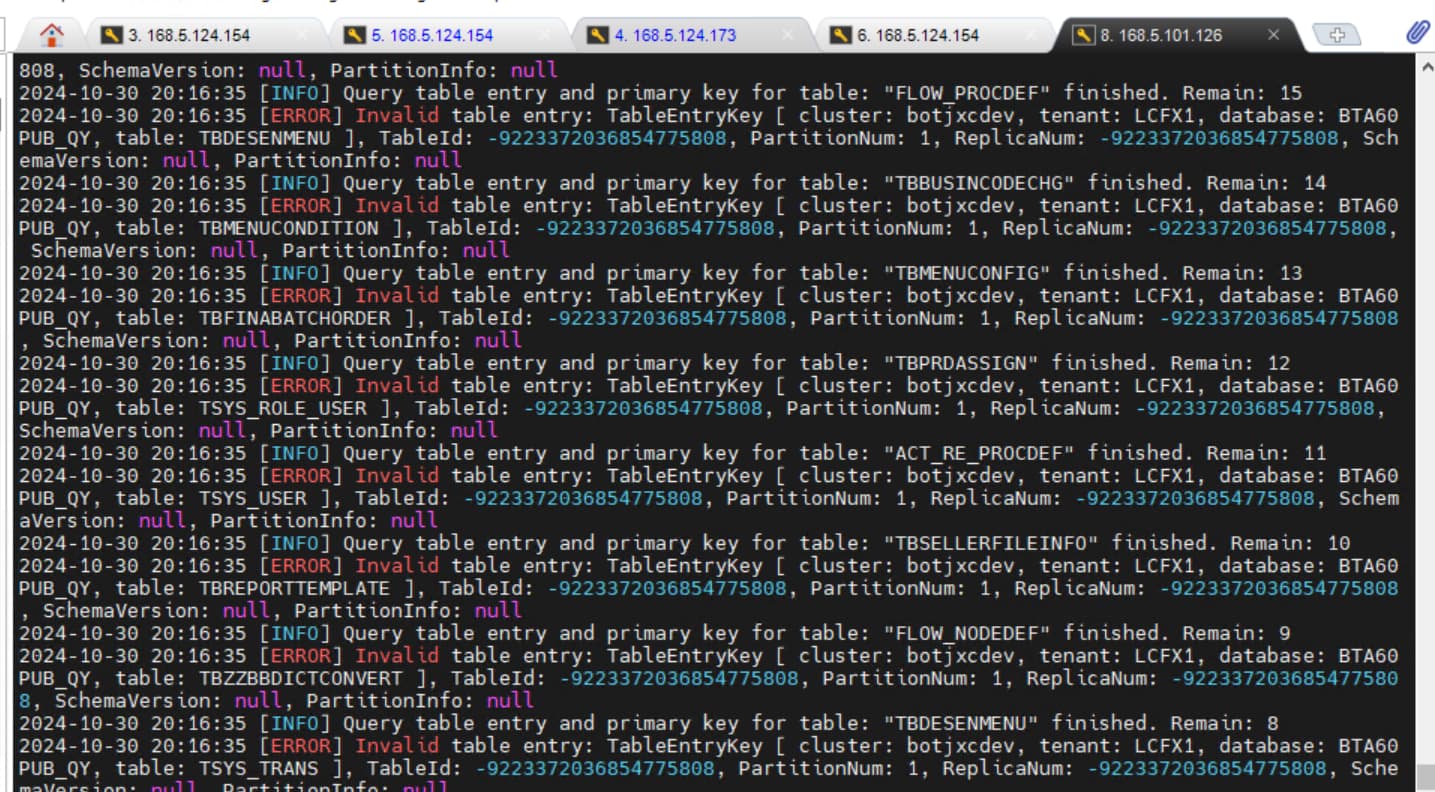Click "Remain: 15" in the log
This screenshot has width=1435, height=792.
pyautogui.click(x=1242, y=93)
